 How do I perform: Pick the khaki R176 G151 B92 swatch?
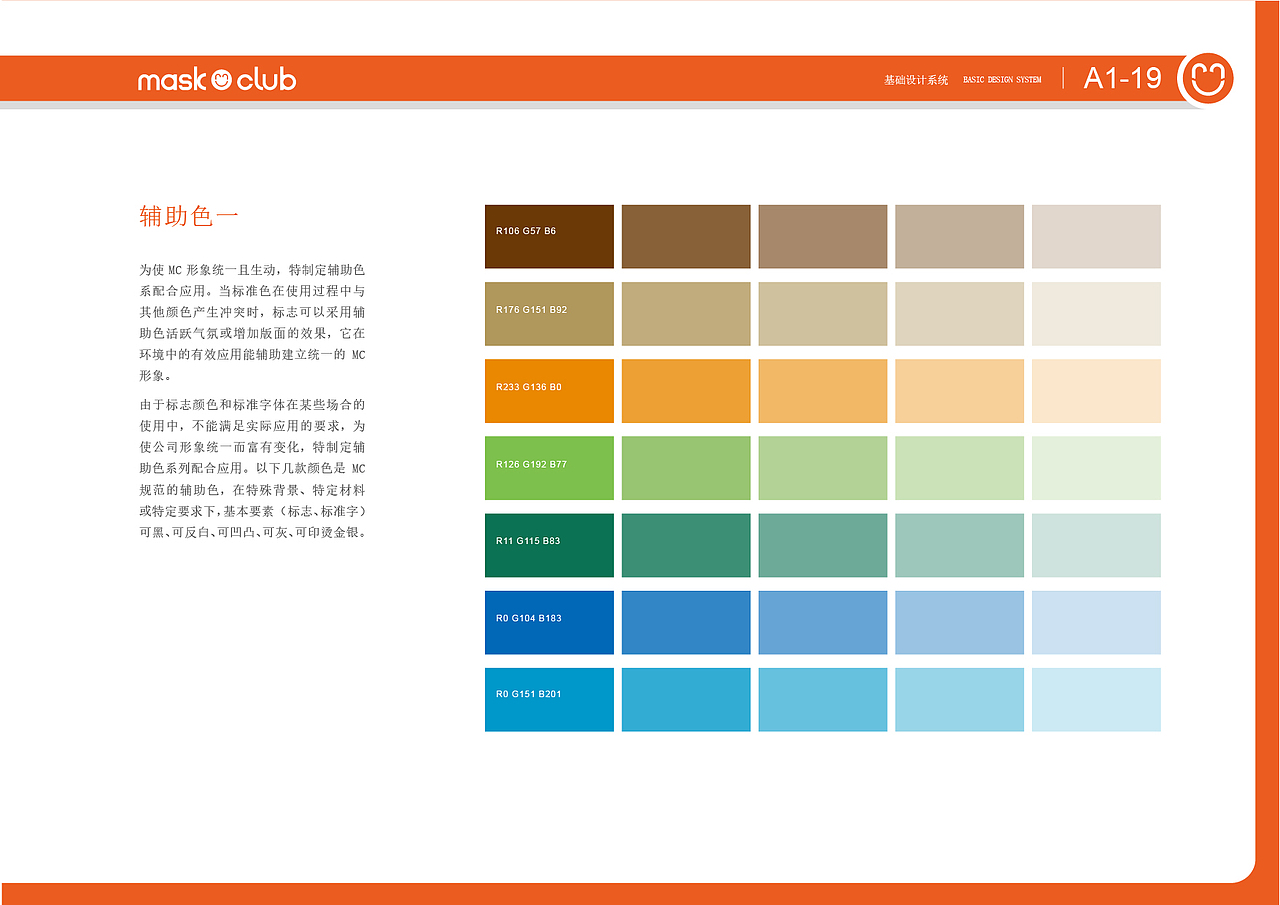coord(549,314)
